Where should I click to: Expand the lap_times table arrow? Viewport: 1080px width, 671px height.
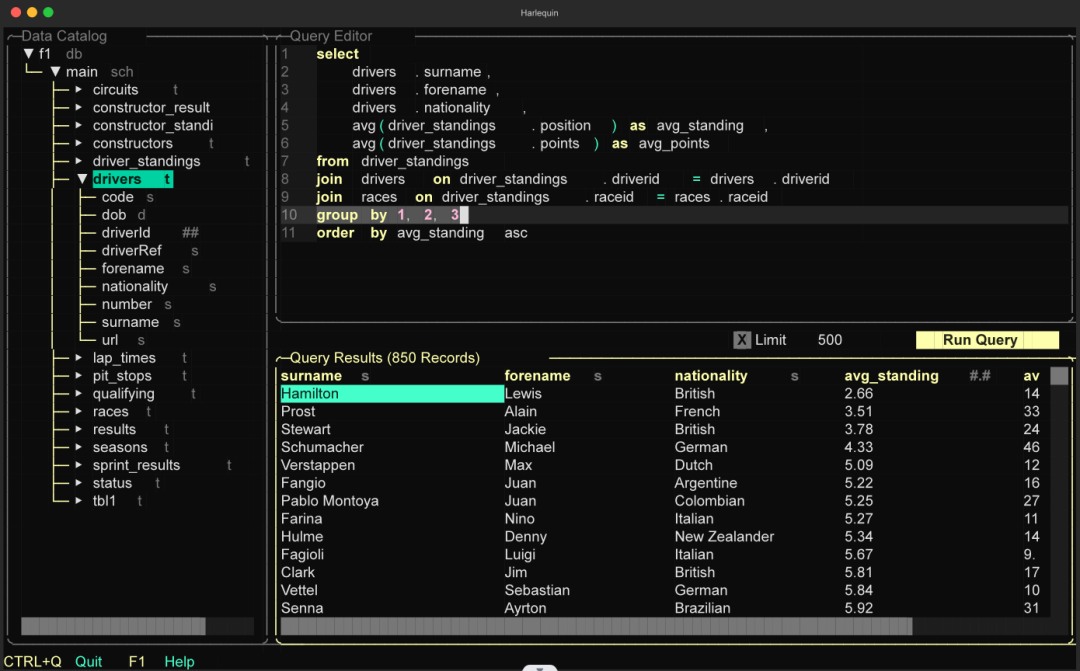[79, 358]
